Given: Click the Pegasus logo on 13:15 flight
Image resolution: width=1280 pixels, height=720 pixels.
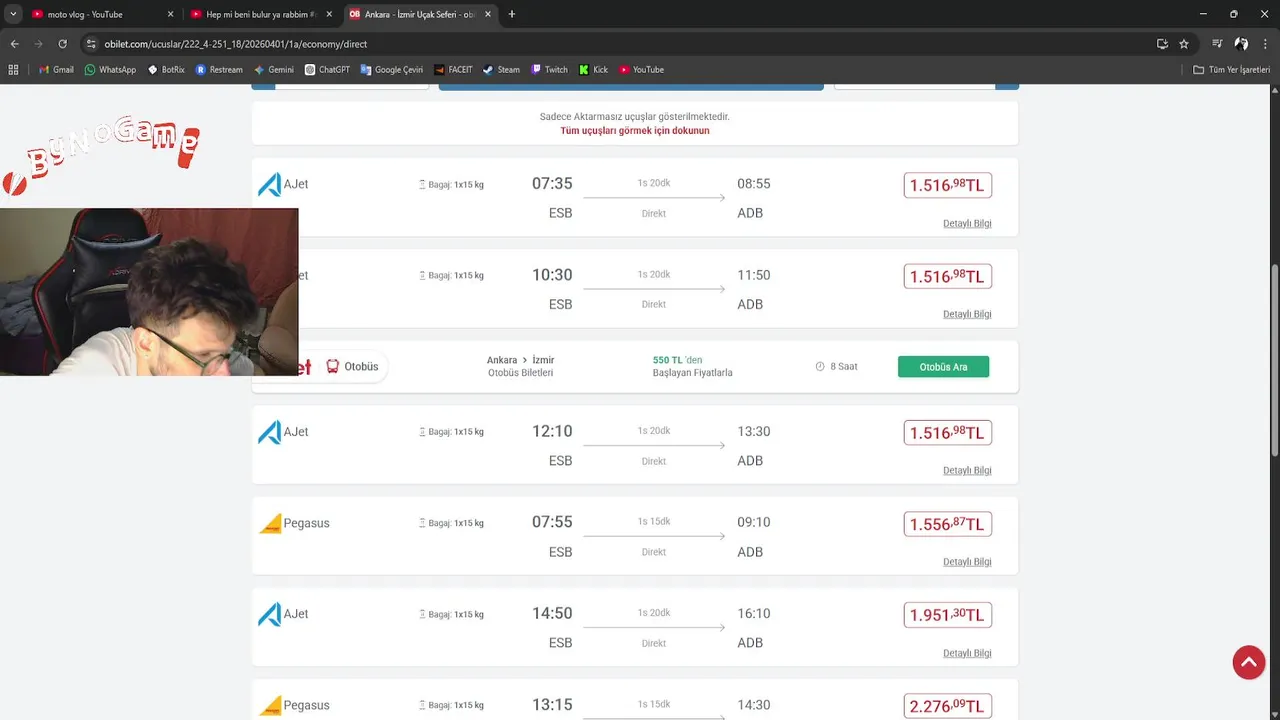Looking at the screenshot, I should [x=270, y=705].
